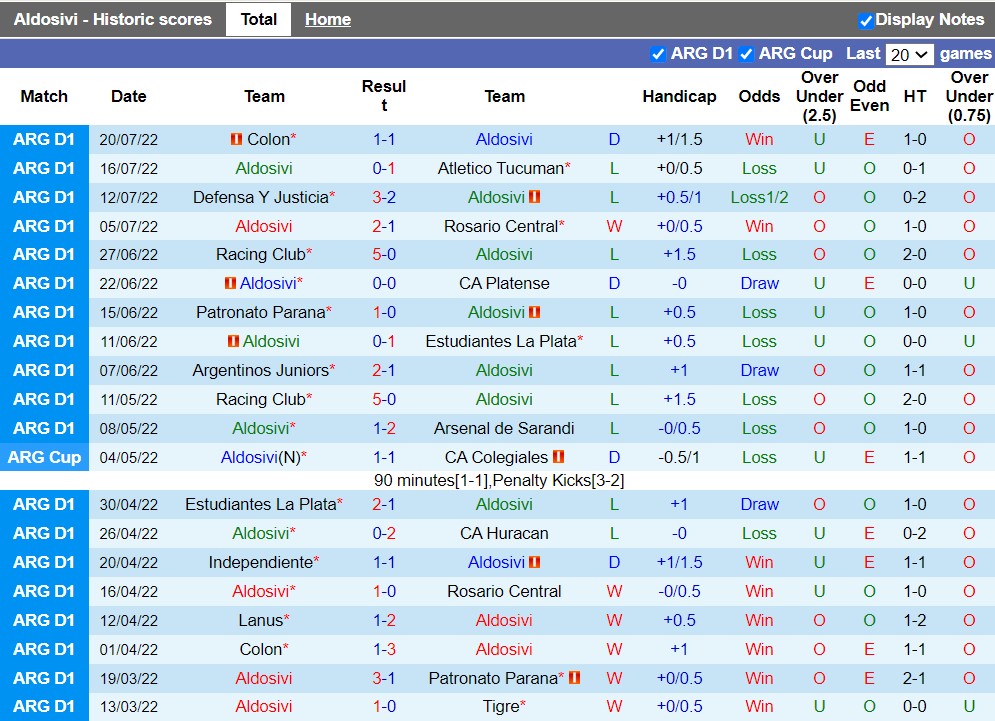Click red card icon in Independiente 1-1 row
995x721 pixels.
[x=535, y=563]
